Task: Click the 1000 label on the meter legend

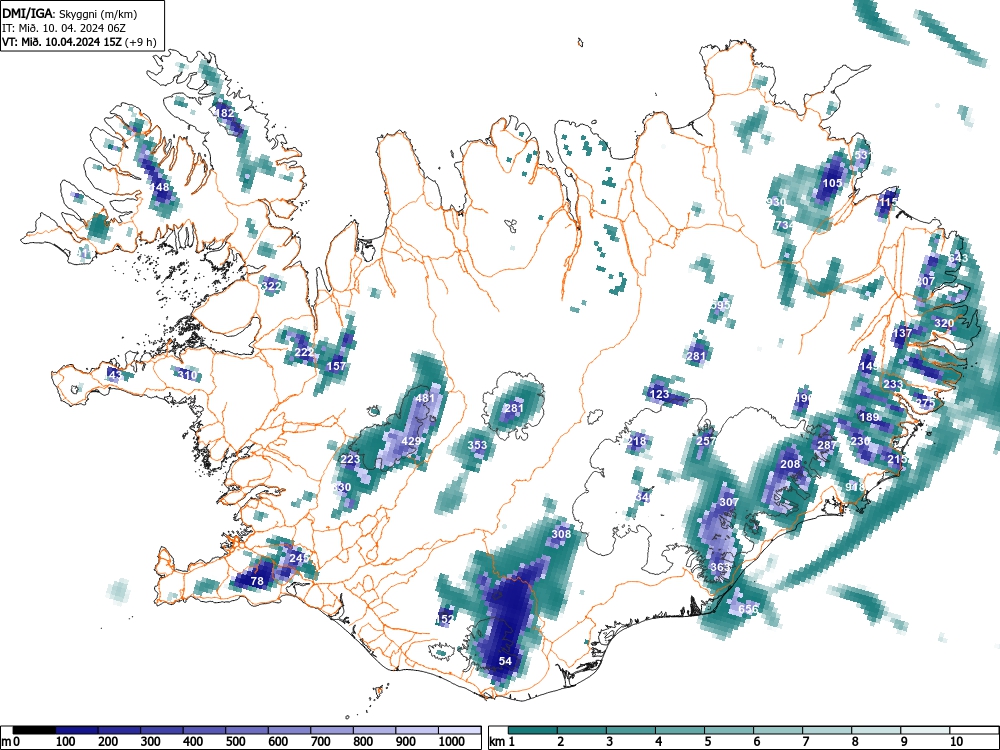Action: pyautogui.click(x=452, y=742)
